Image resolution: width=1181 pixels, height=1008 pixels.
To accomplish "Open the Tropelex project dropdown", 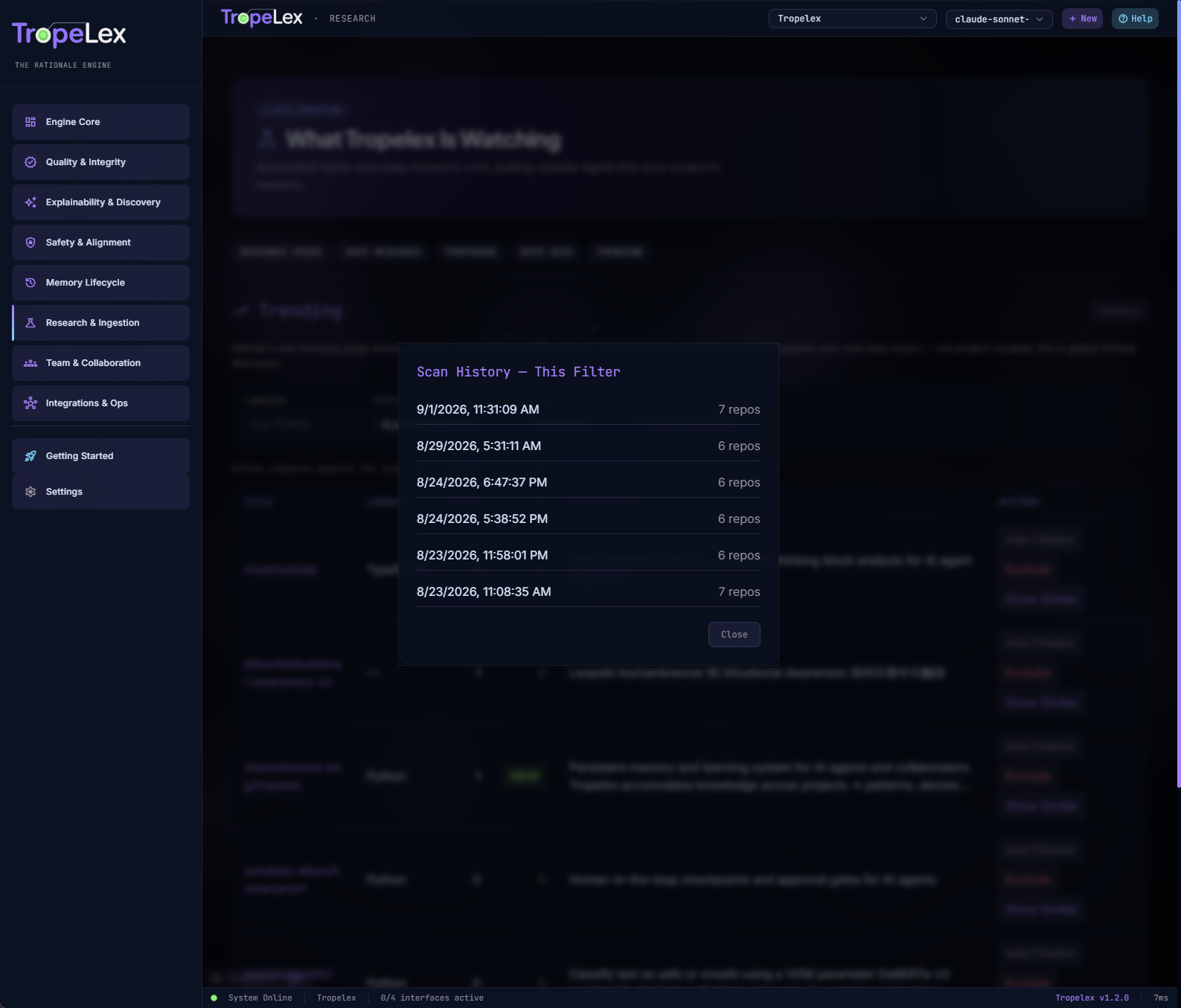I will [852, 19].
